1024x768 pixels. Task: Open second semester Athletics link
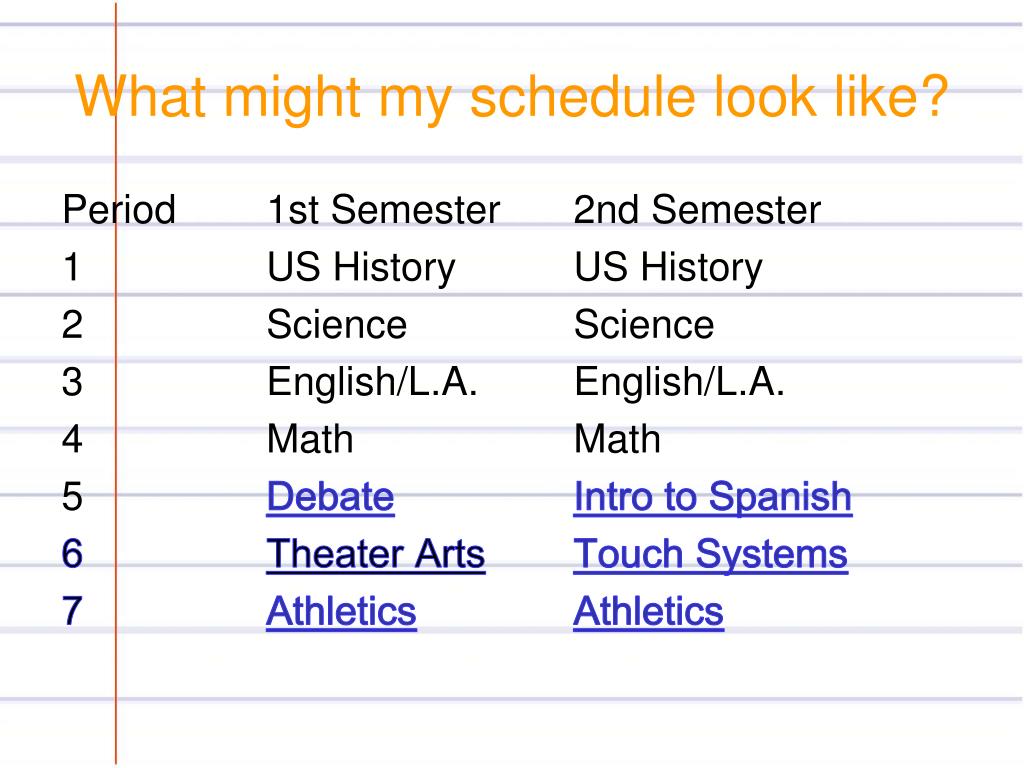coord(648,613)
